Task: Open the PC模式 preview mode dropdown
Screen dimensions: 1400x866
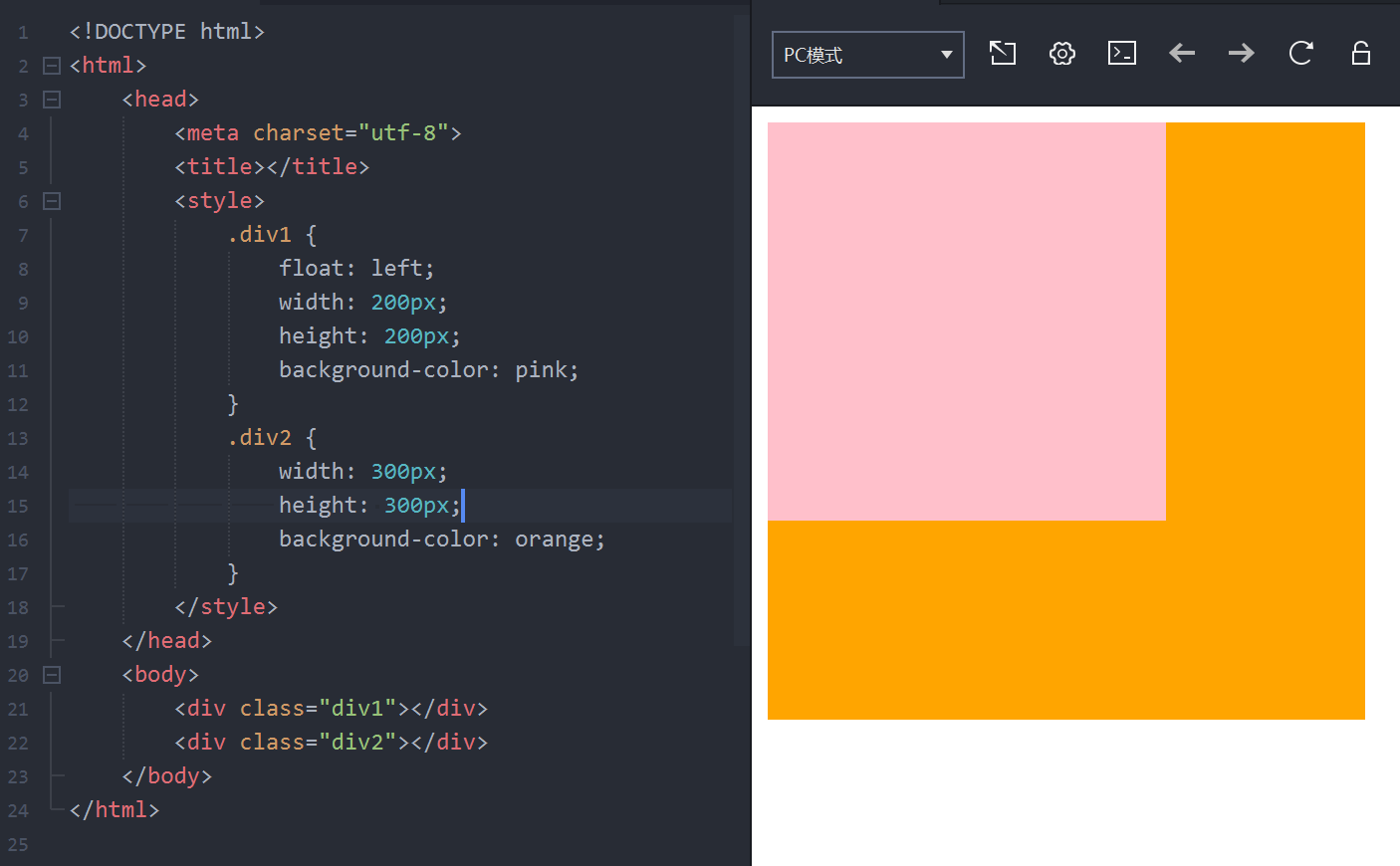Action: click(x=867, y=55)
